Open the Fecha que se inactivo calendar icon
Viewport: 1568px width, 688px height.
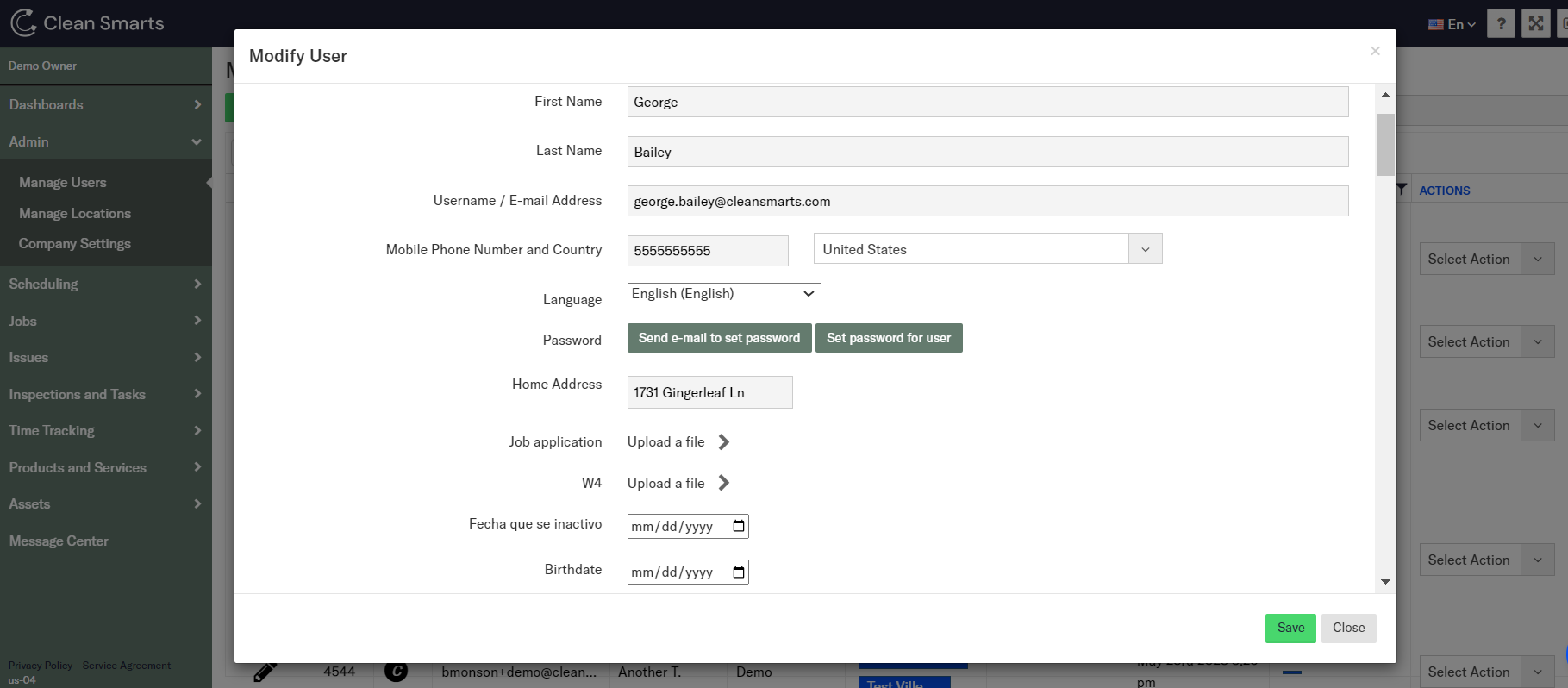(739, 526)
